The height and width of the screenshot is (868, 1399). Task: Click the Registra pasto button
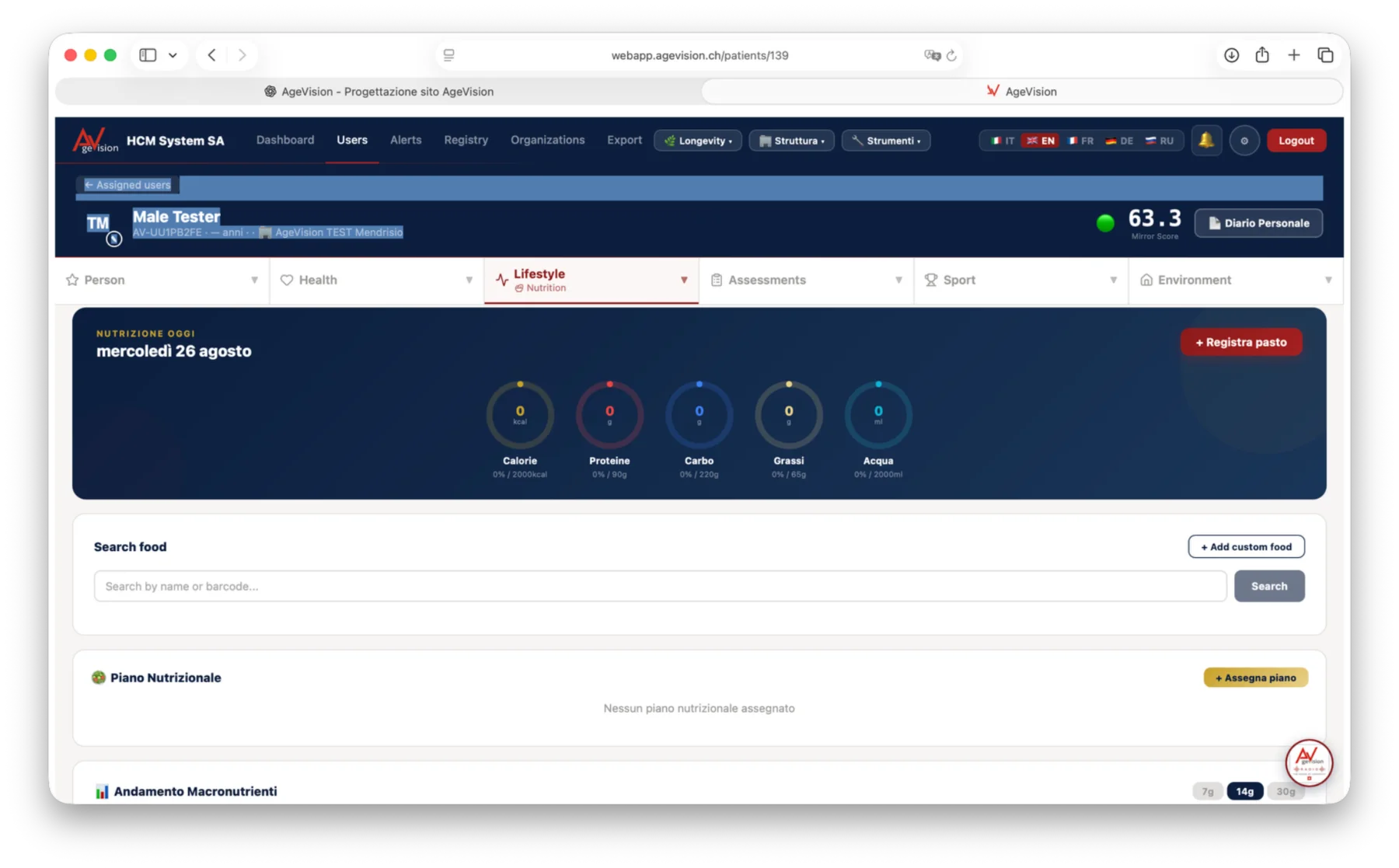pyautogui.click(x=1241, y=342)
